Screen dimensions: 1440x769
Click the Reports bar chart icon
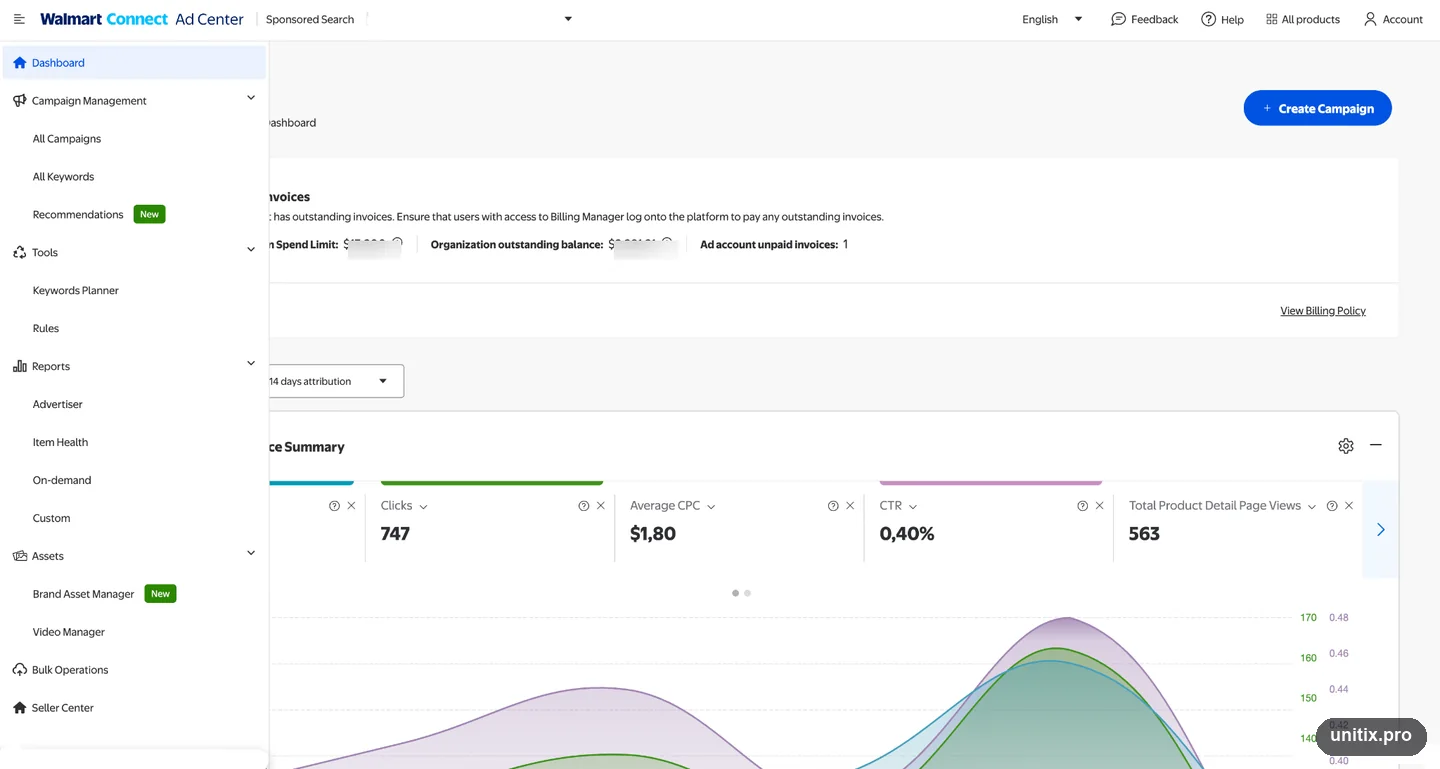[19, 366]
